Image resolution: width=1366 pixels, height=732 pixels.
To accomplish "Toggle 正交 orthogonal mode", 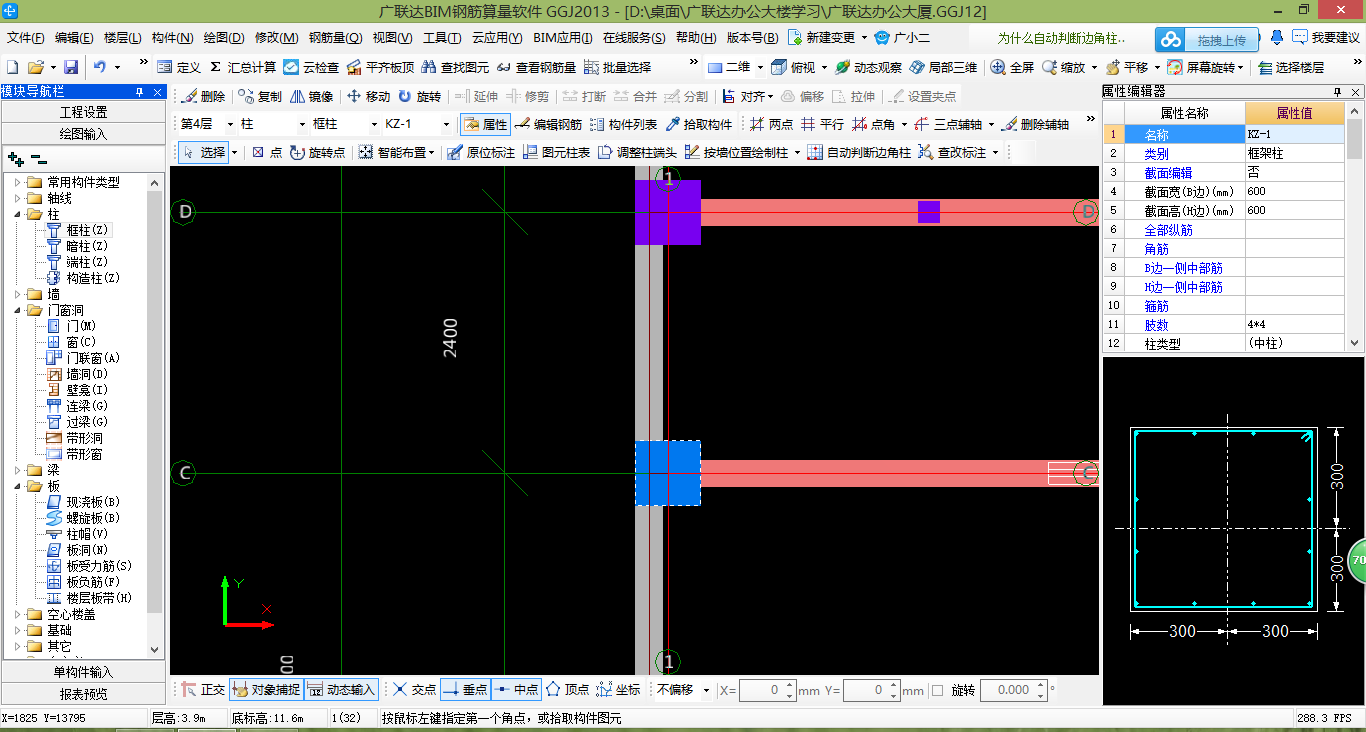I will click(203, 689).
